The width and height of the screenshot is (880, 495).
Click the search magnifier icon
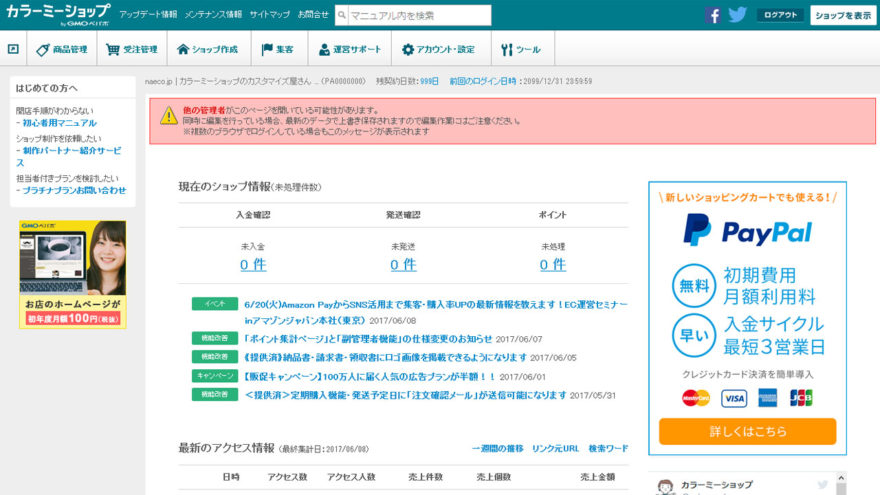pos(342,15)
